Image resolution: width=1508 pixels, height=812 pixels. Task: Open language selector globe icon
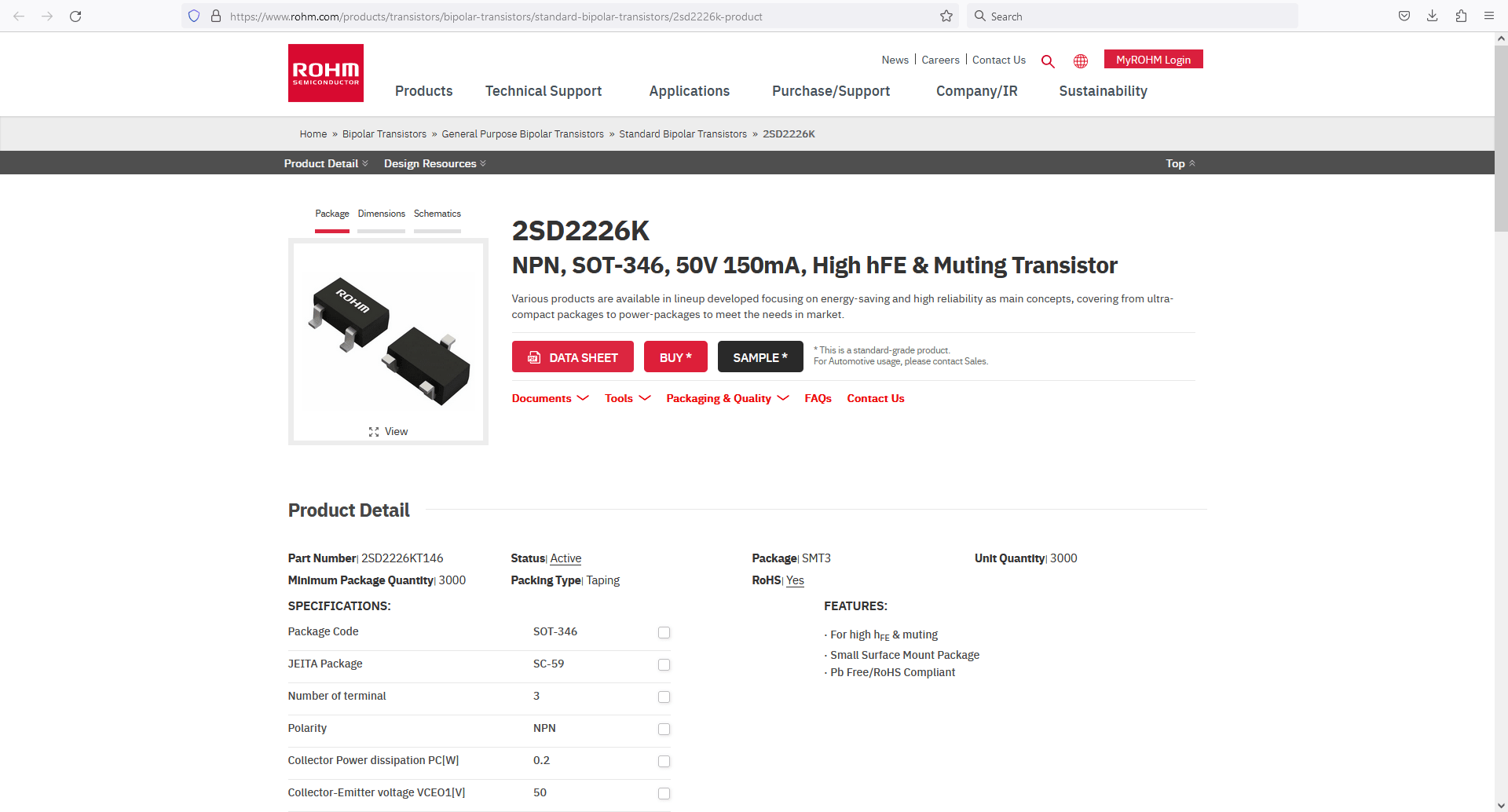[x=1081, y=60]
